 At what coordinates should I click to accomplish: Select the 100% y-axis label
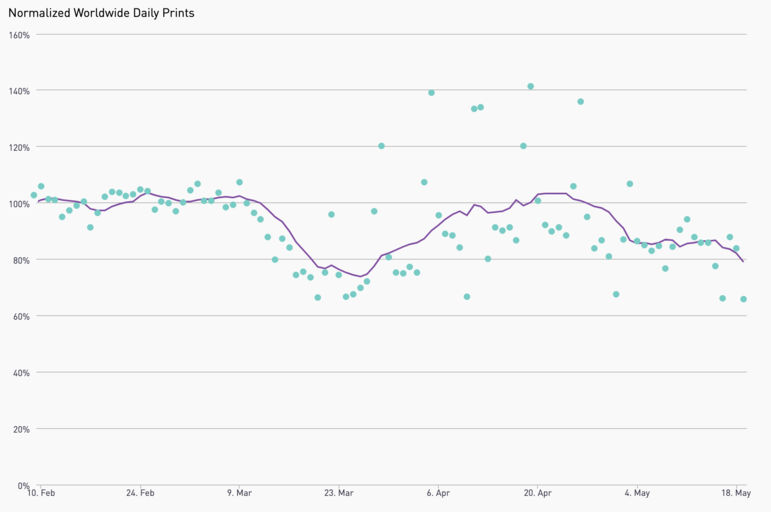tap(19, 204)
